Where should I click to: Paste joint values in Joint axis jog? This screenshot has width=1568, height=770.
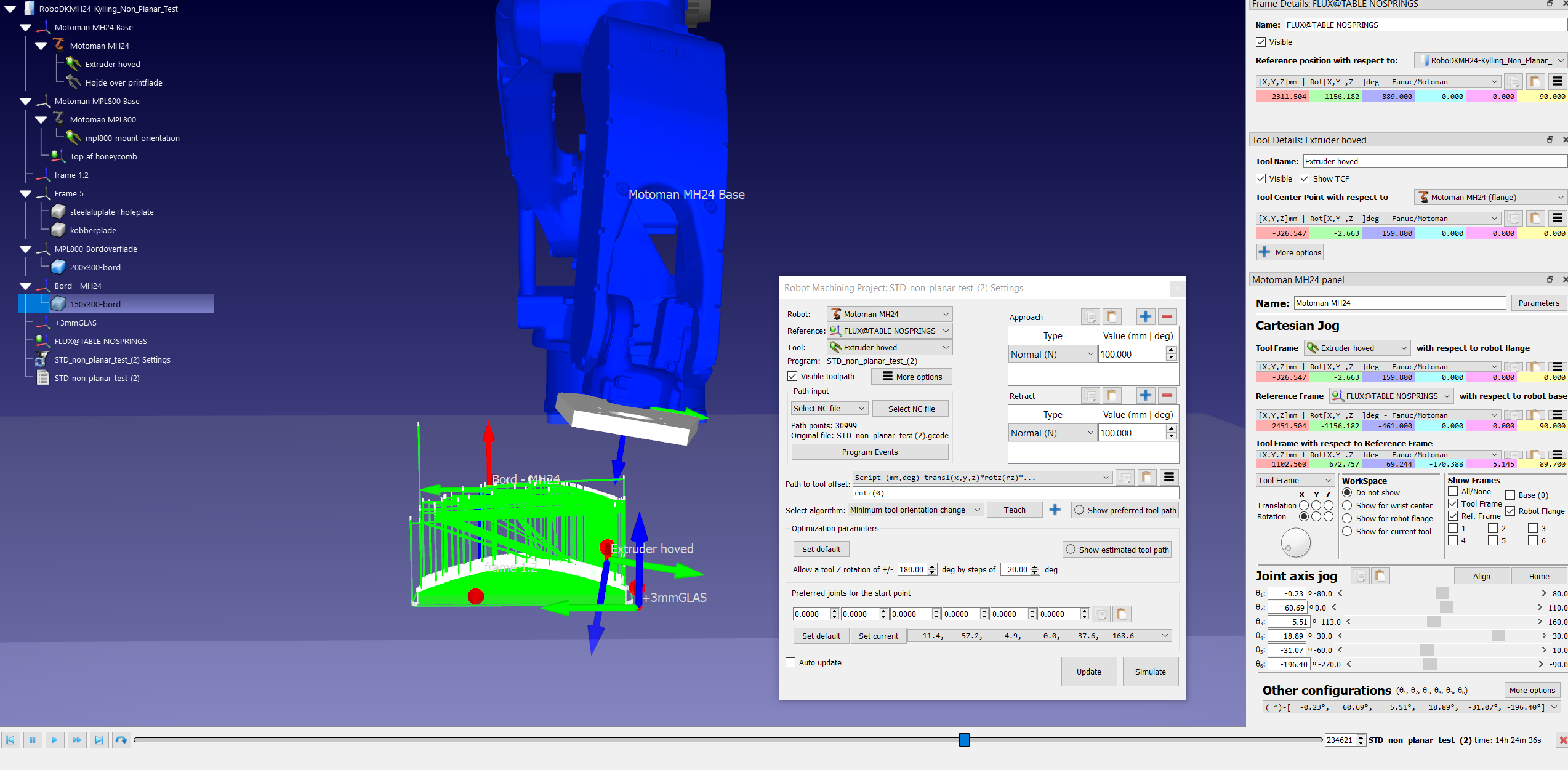coord(1380,576)
